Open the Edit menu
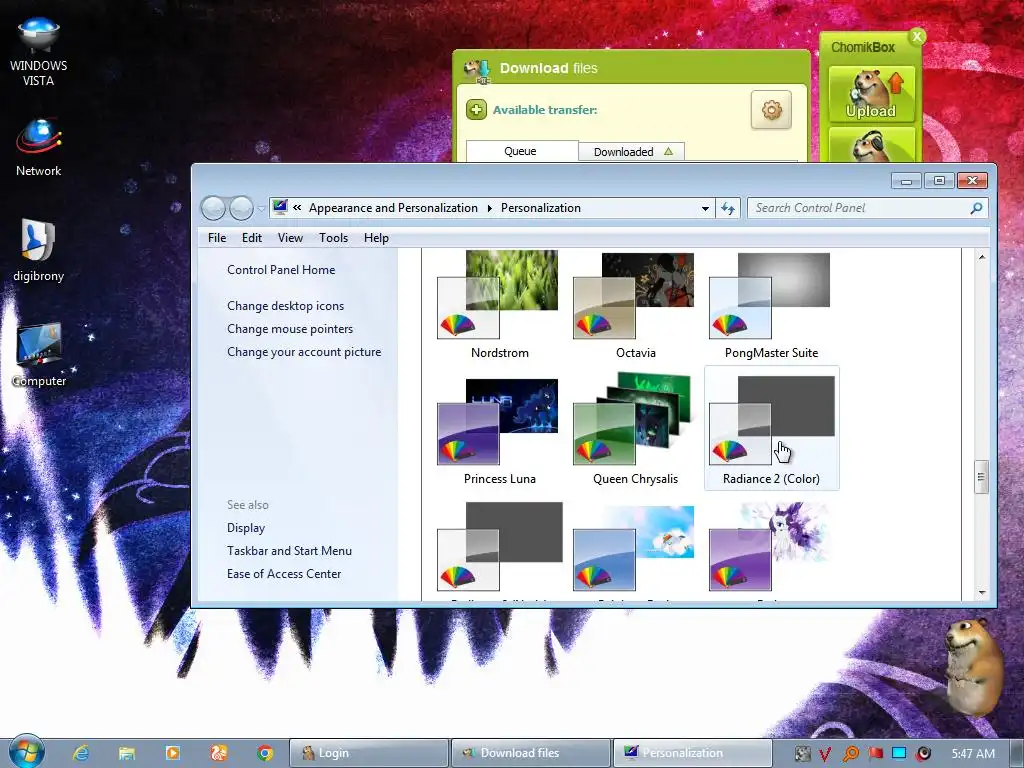 click(251, 238)
